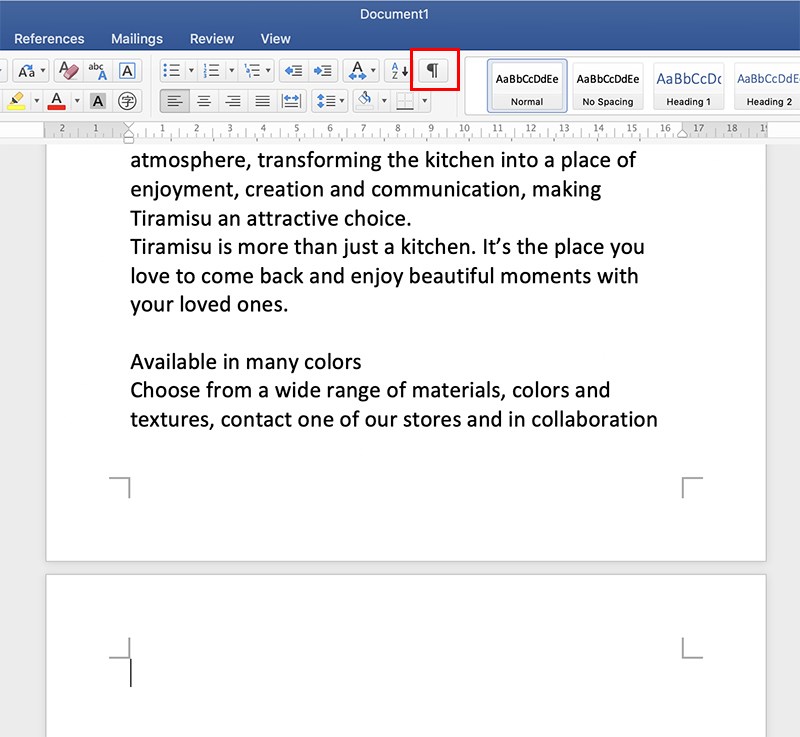Viewport: 800px width, 737px height.
Task: Expand the shading color dropdown
Action: click(x=384, y=100)
